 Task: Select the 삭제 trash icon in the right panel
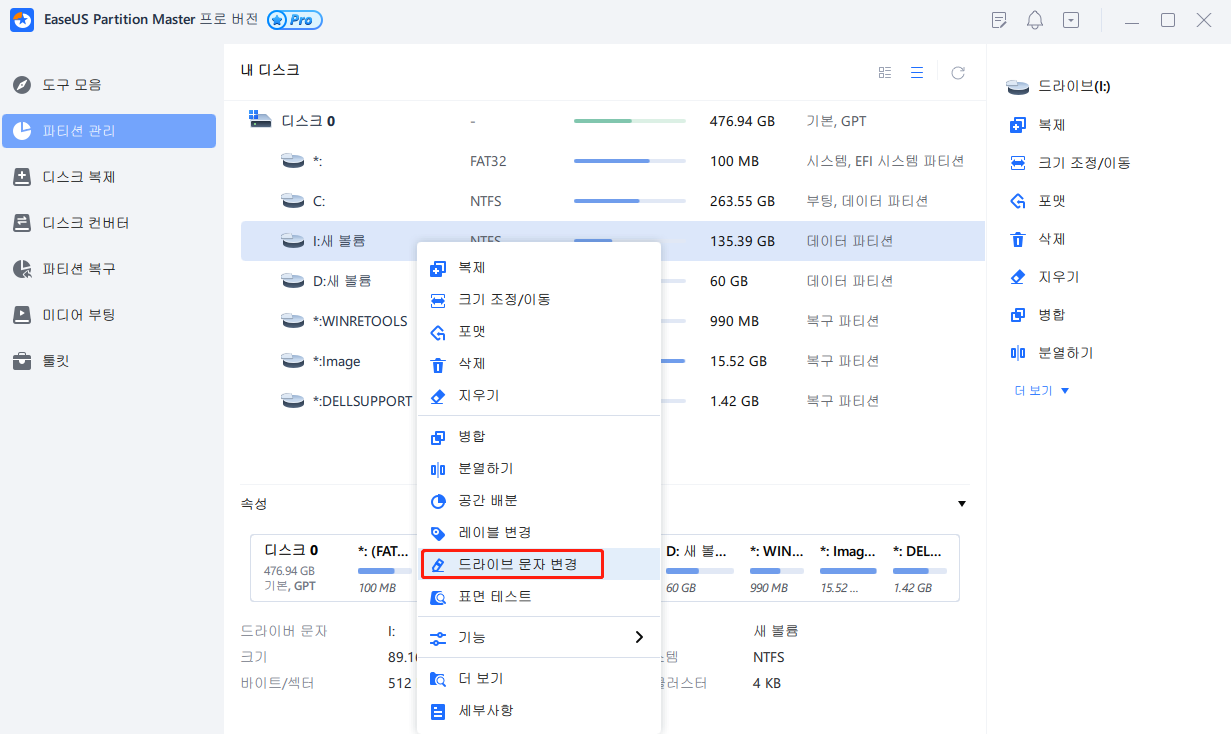click(1017, 238)
